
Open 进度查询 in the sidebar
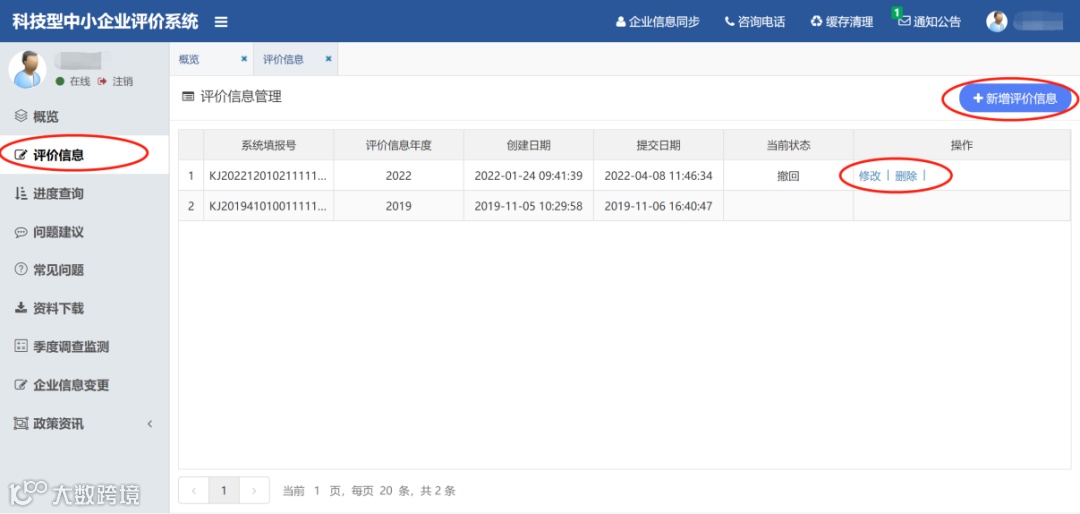84,194
